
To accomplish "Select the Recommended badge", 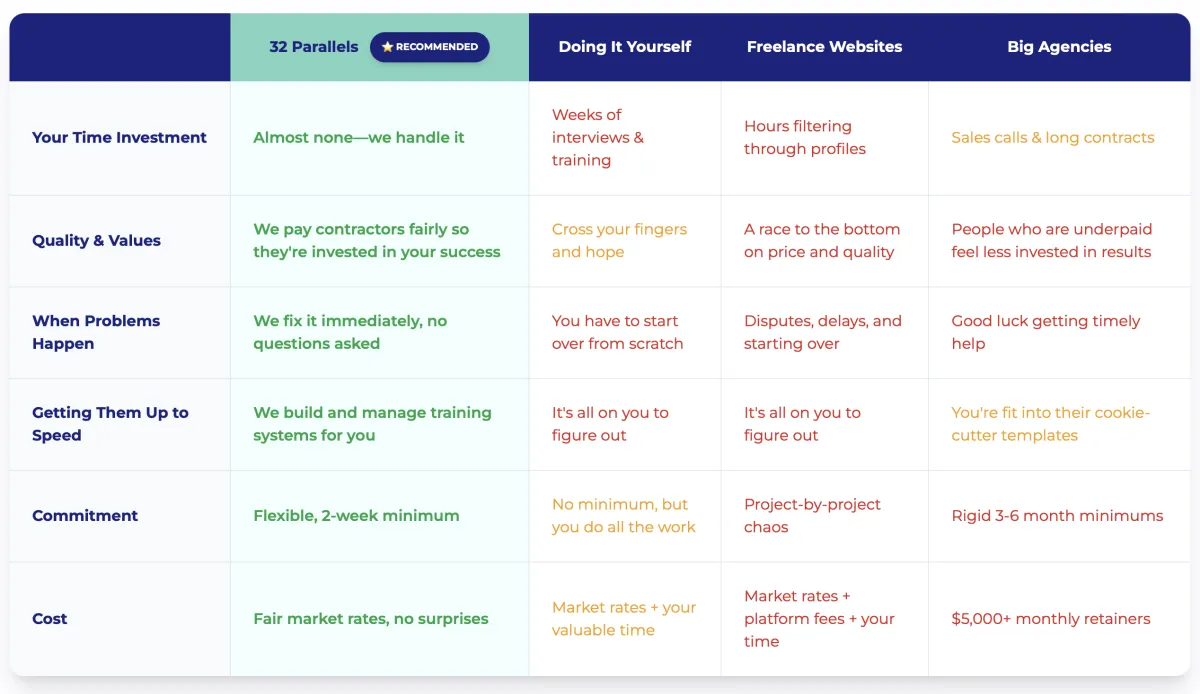I will point(430,47).
